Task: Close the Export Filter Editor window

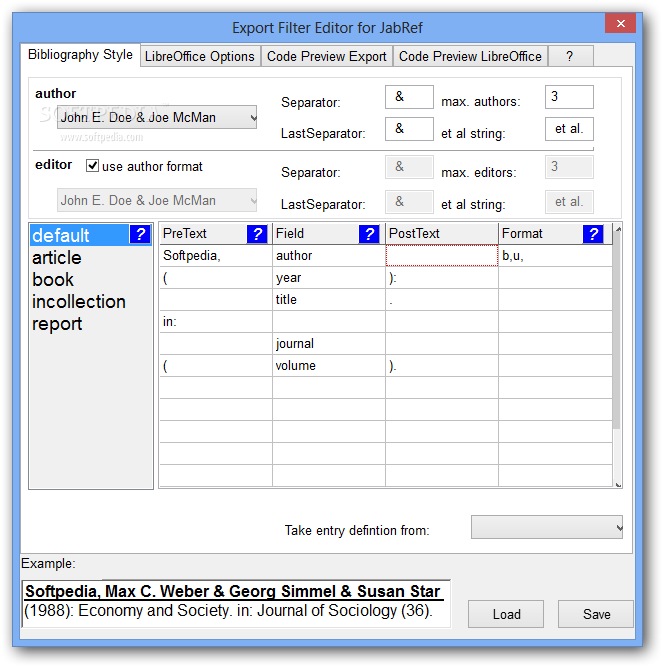Action: tap(620, 23)
